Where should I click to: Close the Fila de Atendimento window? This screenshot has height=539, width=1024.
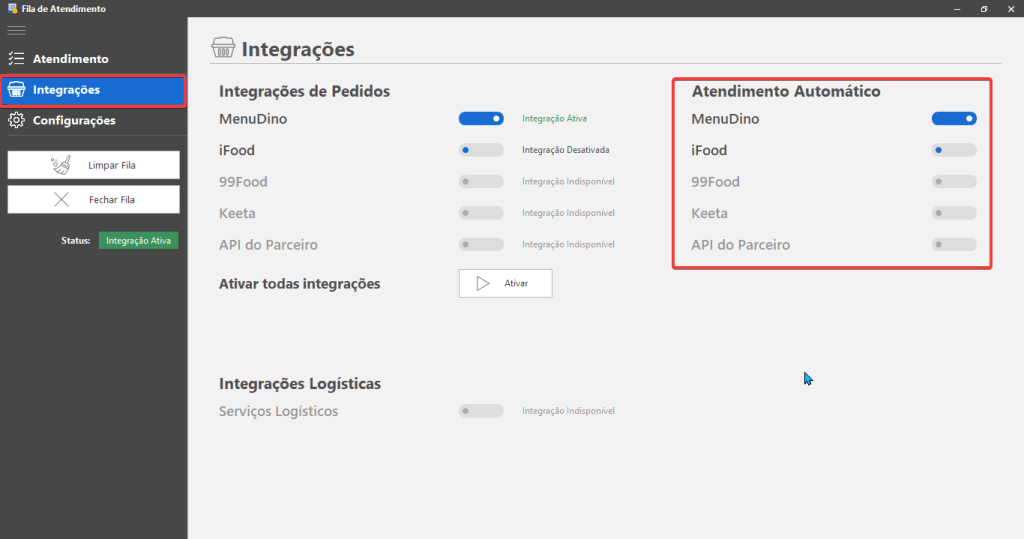(x=1011, y=8)
